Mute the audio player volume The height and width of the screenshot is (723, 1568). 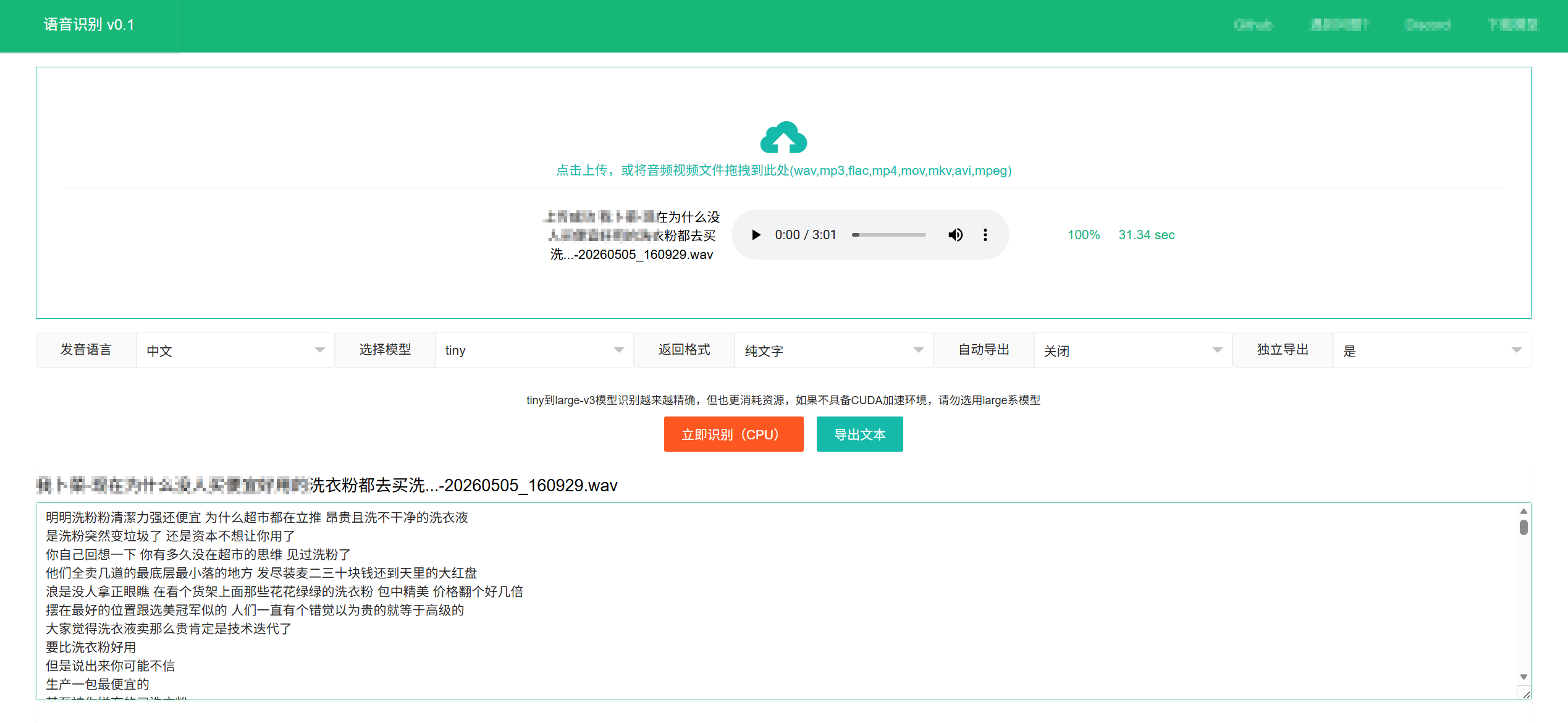pos(955,235)
